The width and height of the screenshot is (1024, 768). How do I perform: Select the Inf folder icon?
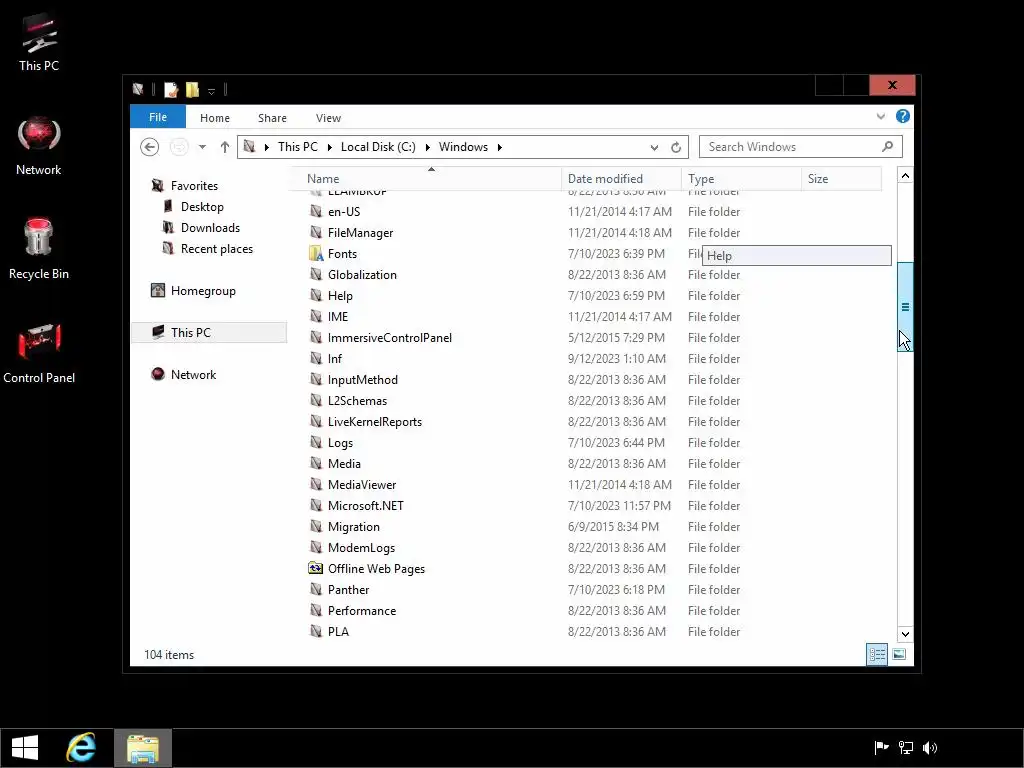click(316, 359)
